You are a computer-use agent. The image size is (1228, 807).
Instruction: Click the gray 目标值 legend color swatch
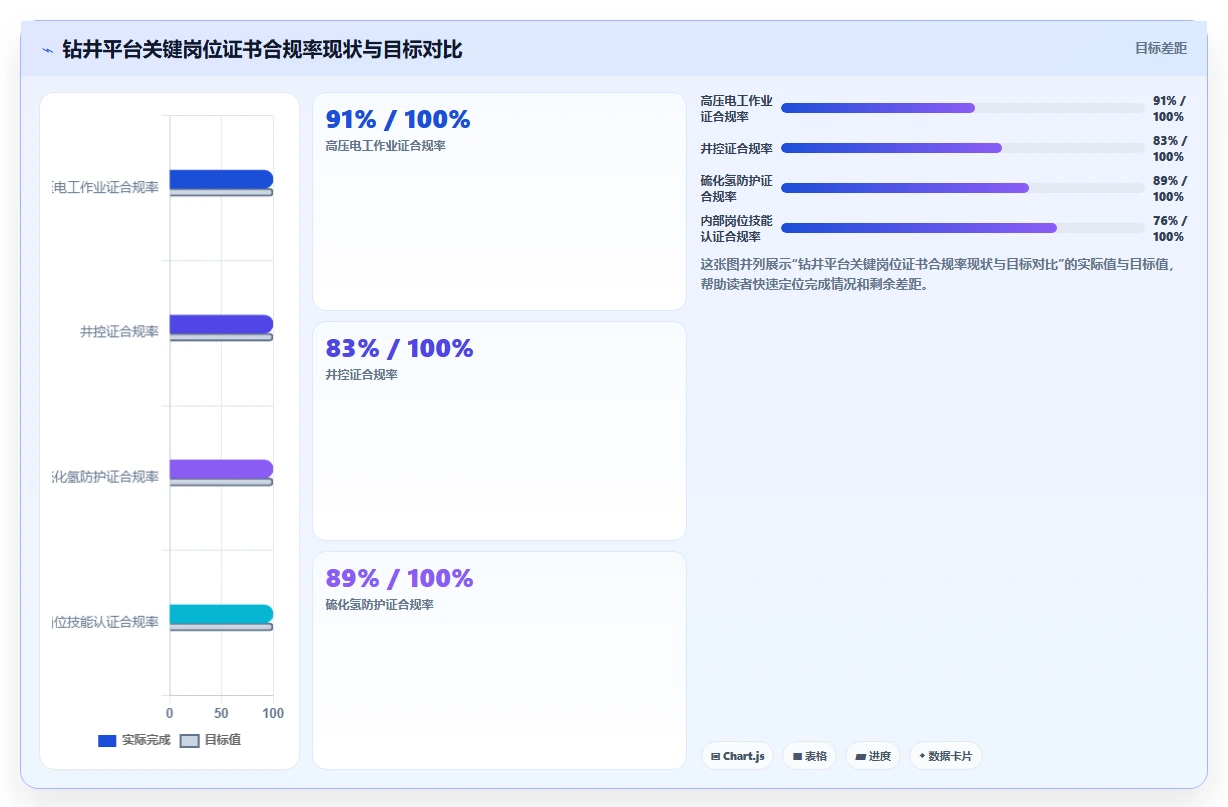pos(189,741)
